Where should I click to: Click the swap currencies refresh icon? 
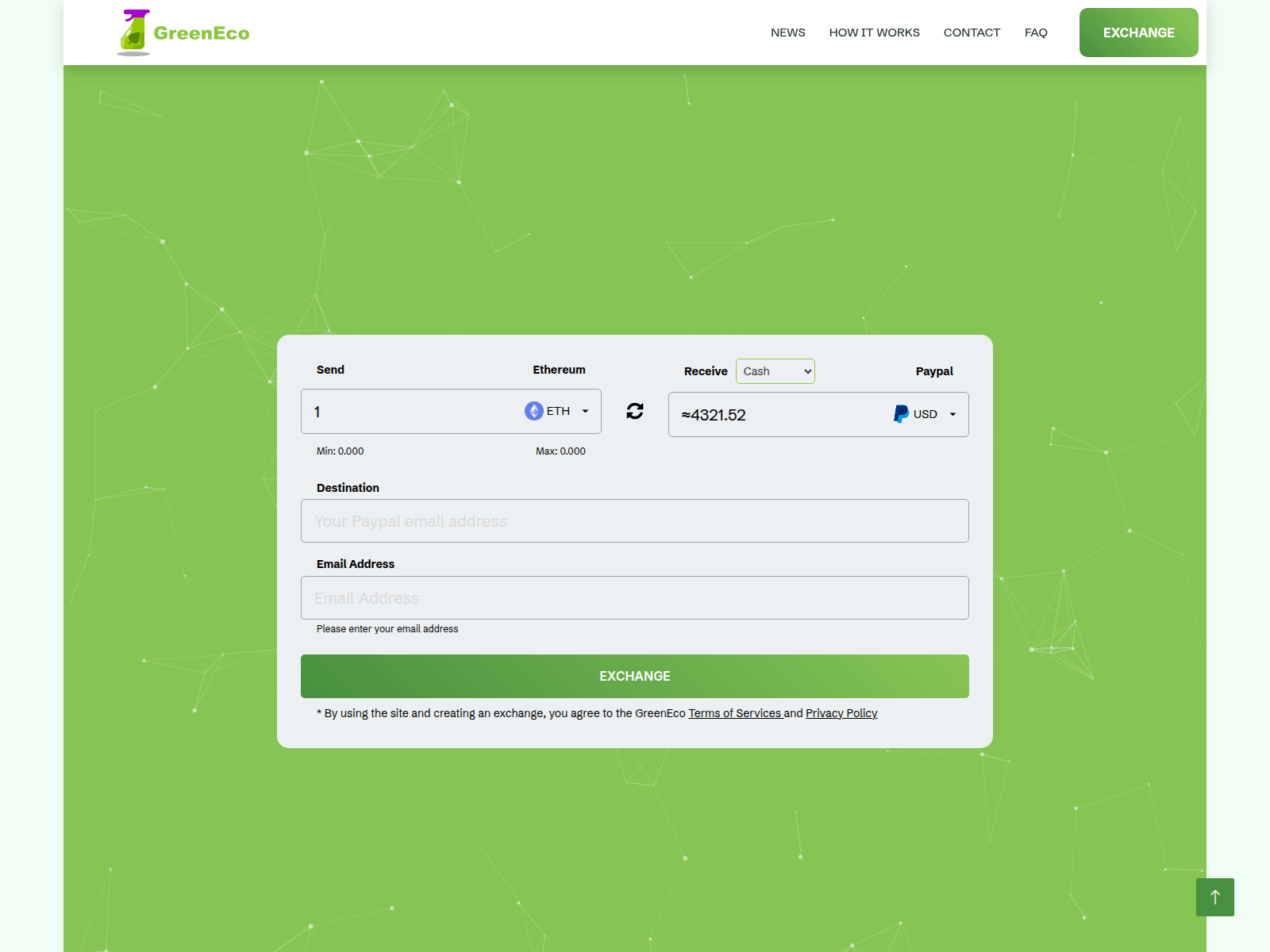pos(635,411)
